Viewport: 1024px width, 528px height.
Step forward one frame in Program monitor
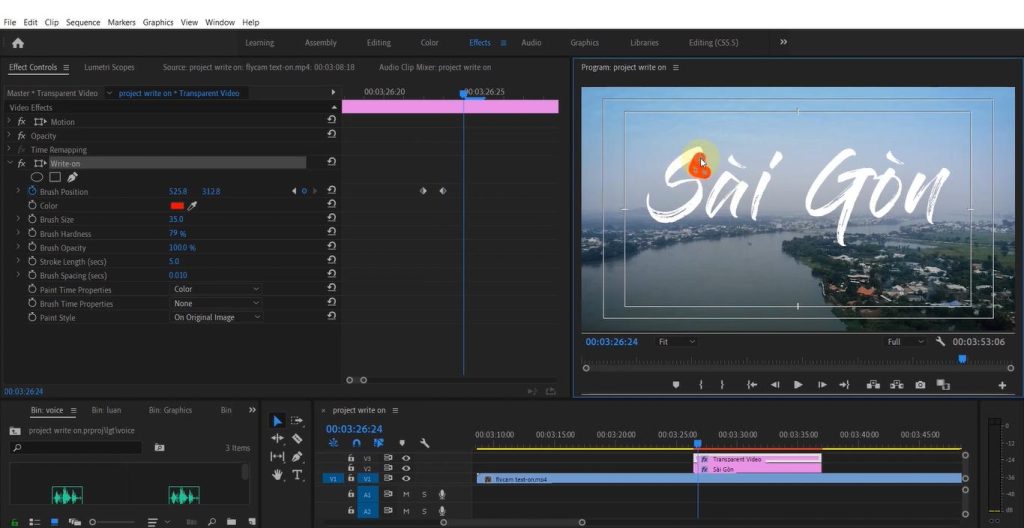(x=822, y=385)
